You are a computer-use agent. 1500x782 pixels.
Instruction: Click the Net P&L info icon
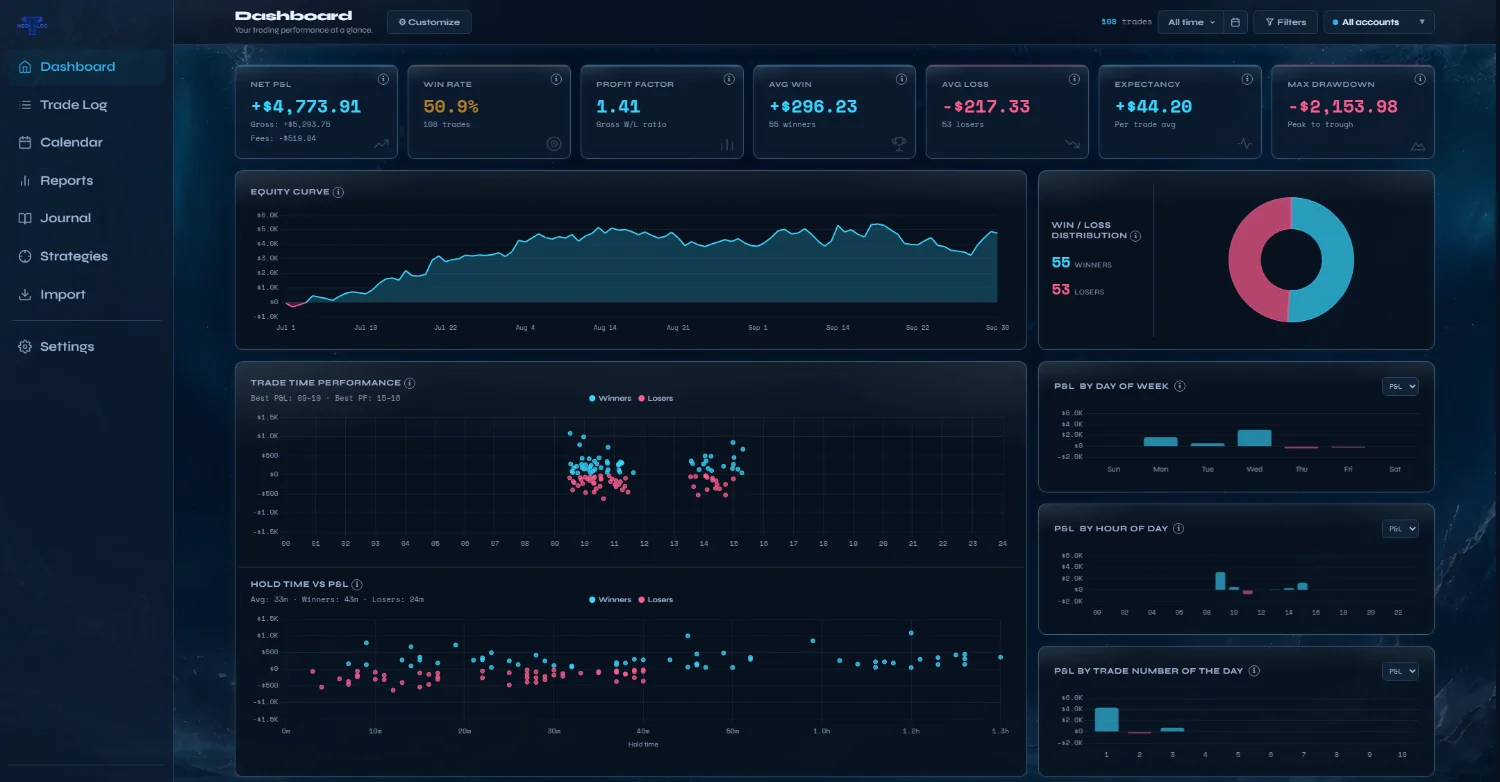[383, 79]
